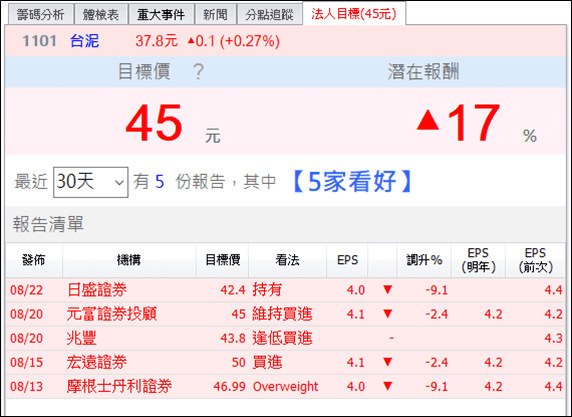Click the 08/13 publication date

26,386
